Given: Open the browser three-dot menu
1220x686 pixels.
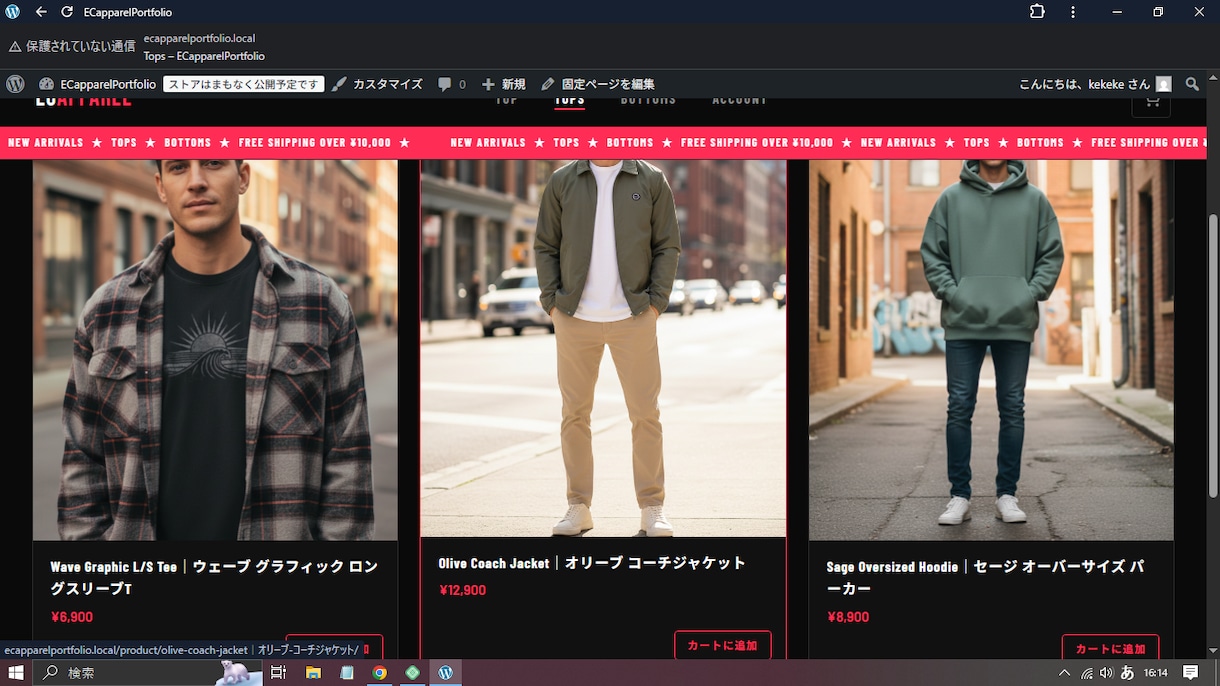Looking at the screenshot, I should tap(1073, 12).
